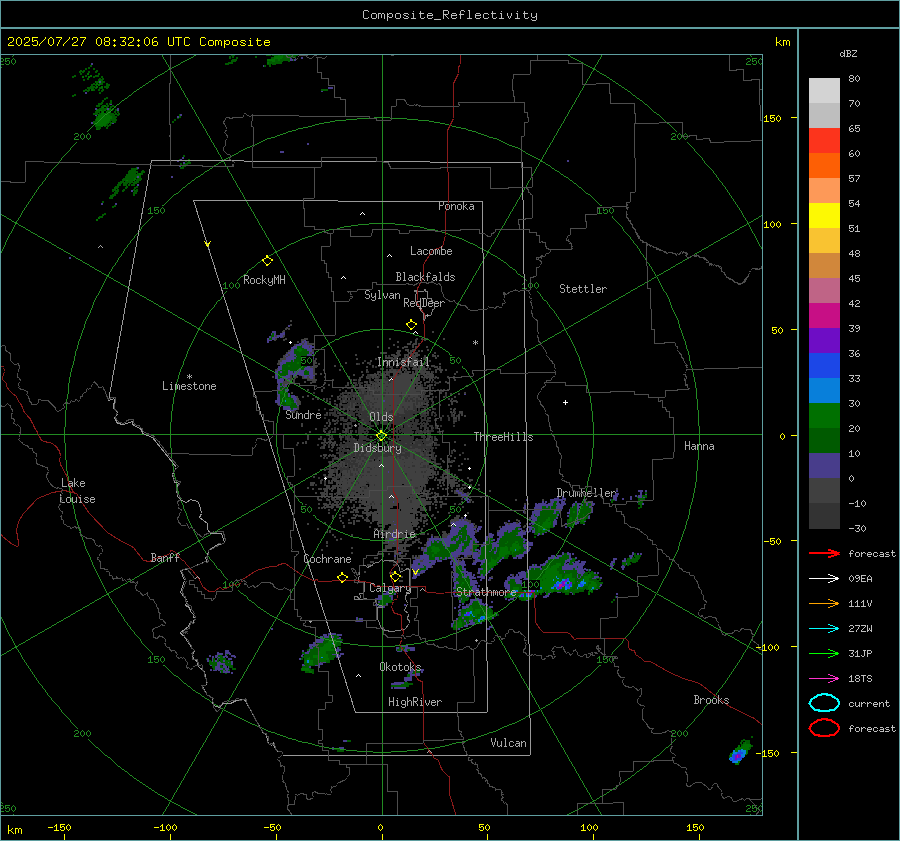This screenshot has height=841, width=900.
Task: Click the 18TS legend label
Action: (860, 679)
